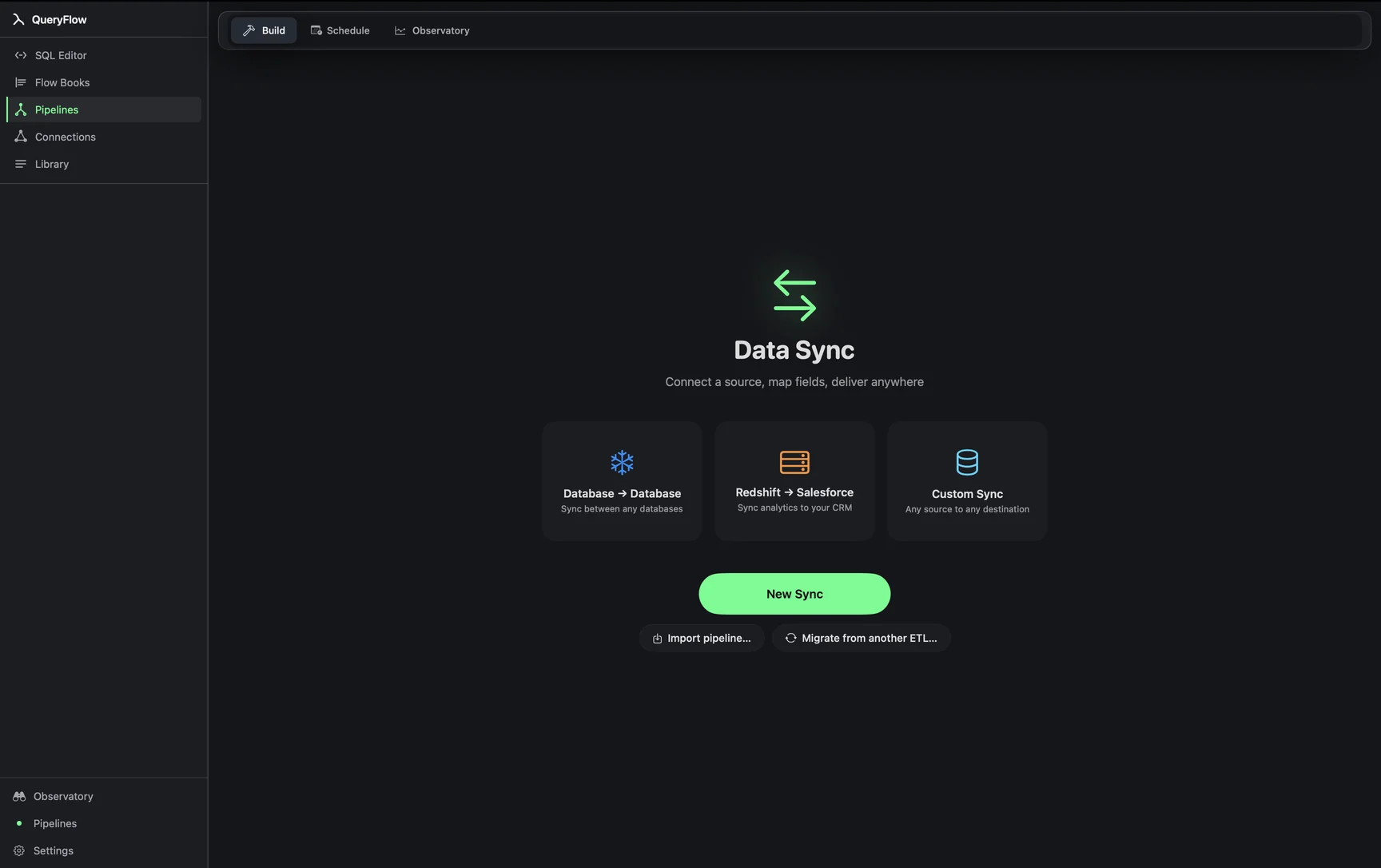Click 'Connect a source, map fields, deliver anywhere' text

(x=794, y=382)
